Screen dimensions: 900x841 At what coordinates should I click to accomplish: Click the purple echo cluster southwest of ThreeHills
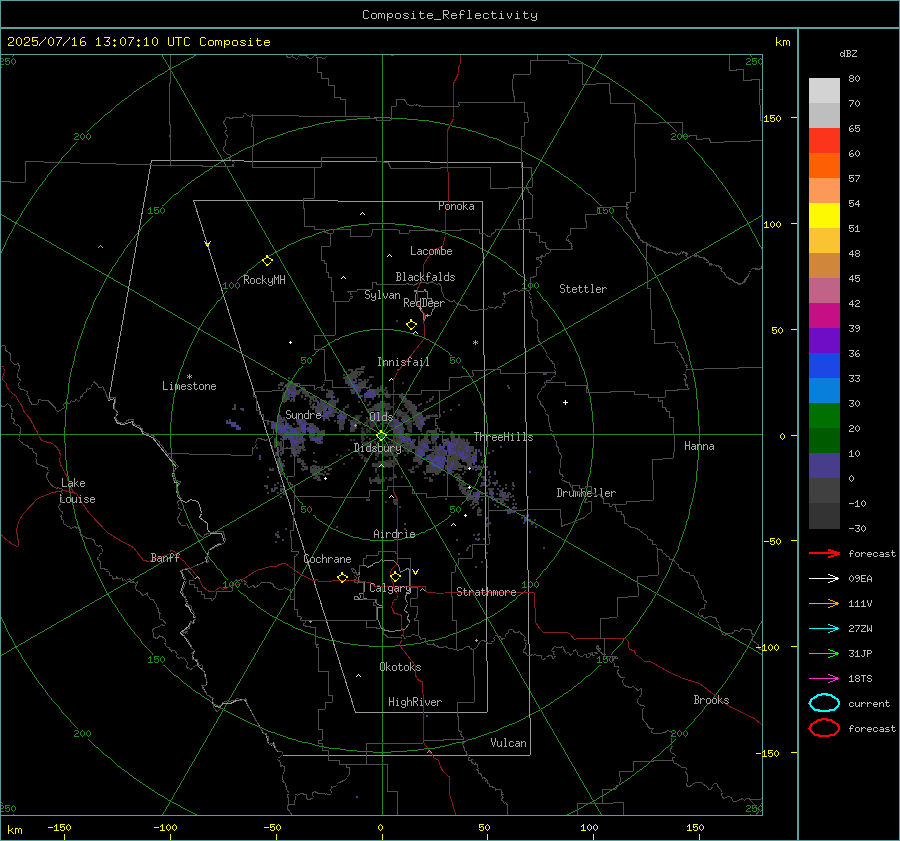[449, 453]
